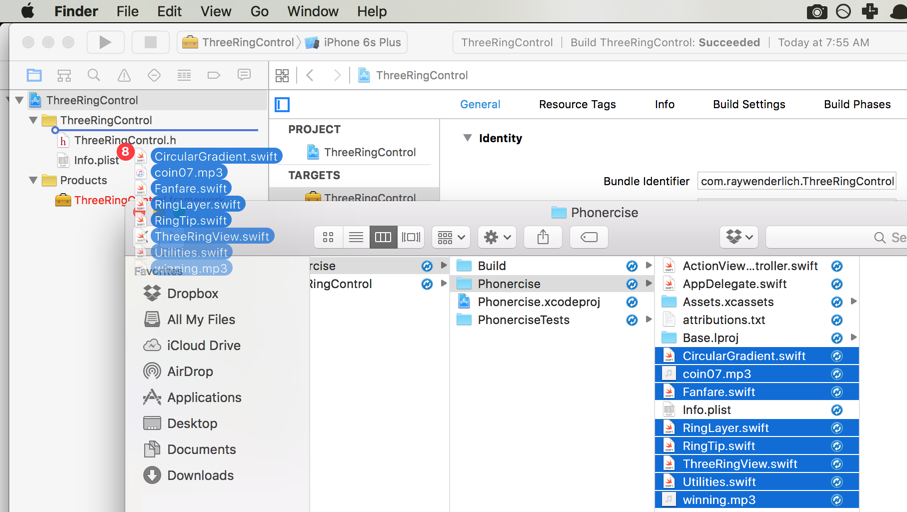
Task: Open the View menu
Action: (x=216, y=11)
